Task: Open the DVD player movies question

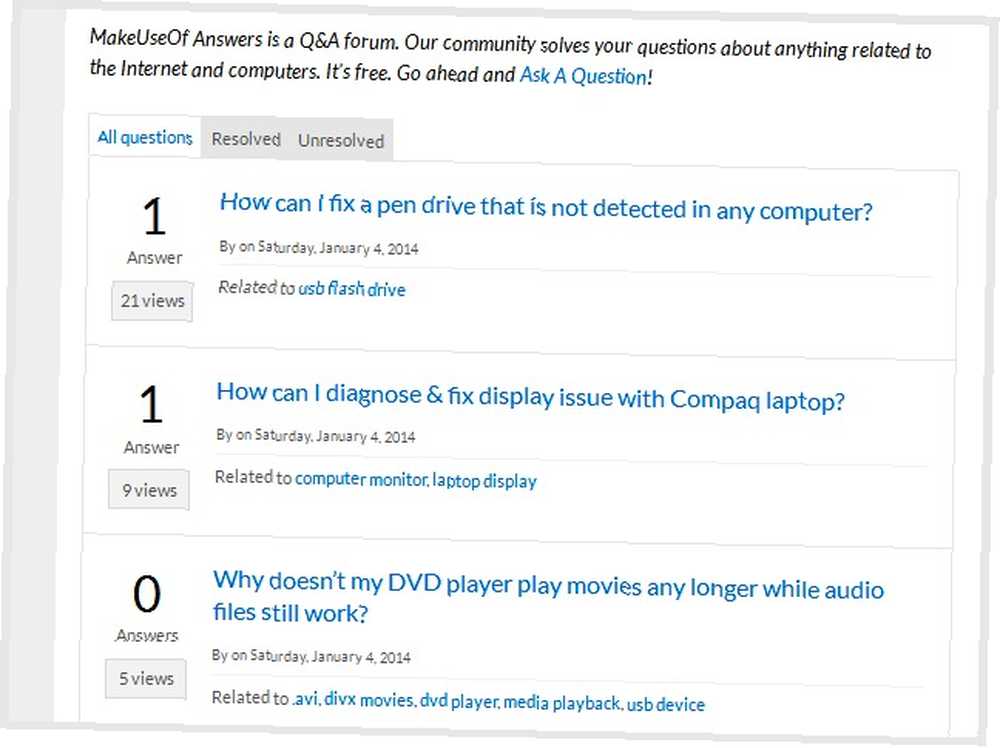Action: tap(547, 599)
